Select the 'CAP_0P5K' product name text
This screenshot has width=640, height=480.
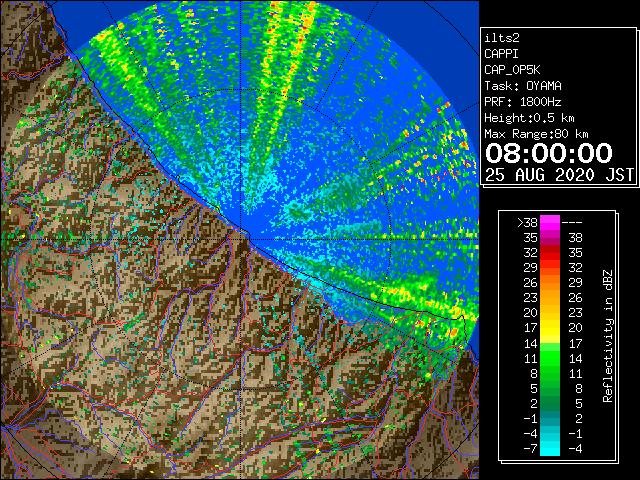click(x=512, y=70)
